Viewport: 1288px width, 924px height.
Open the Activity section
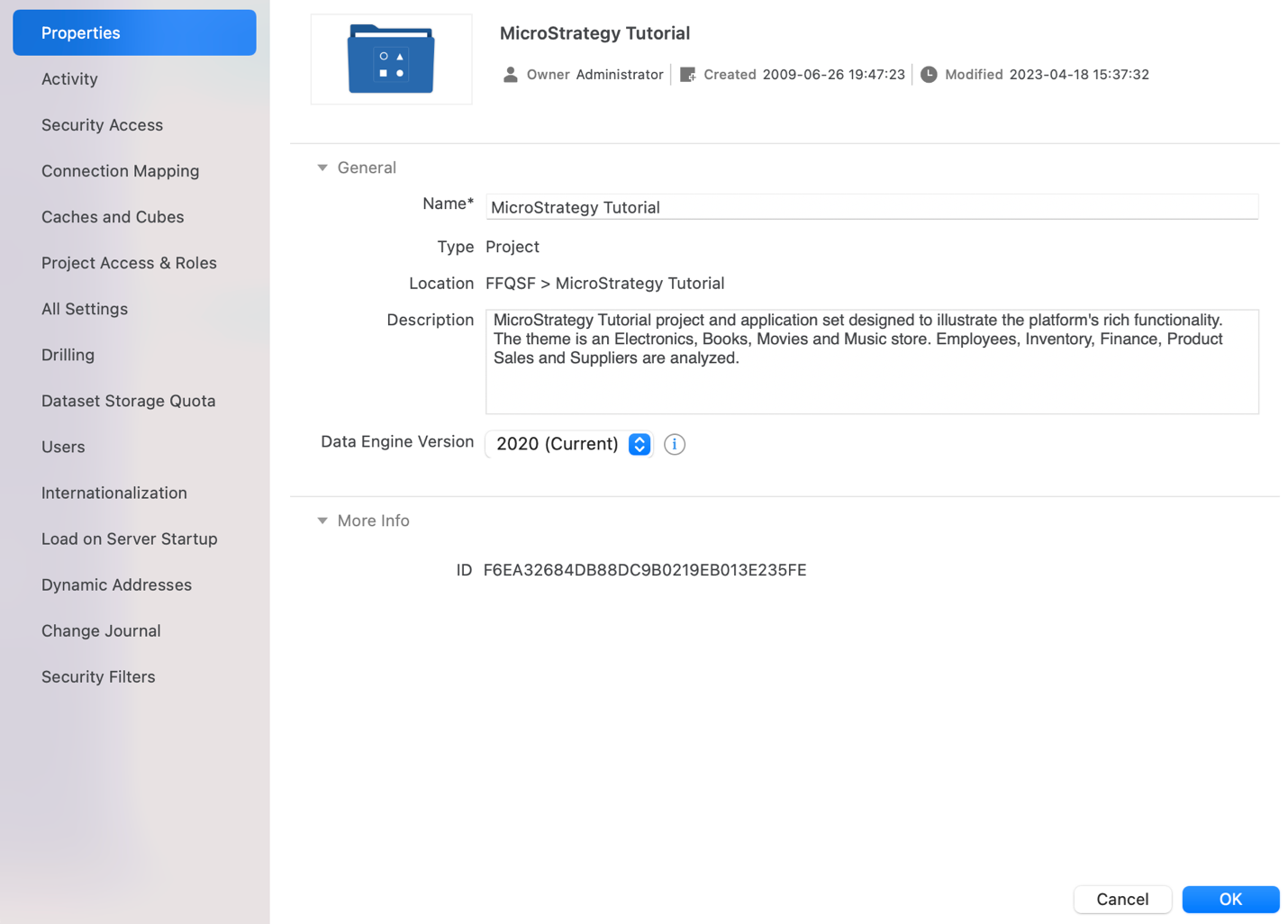69,79
